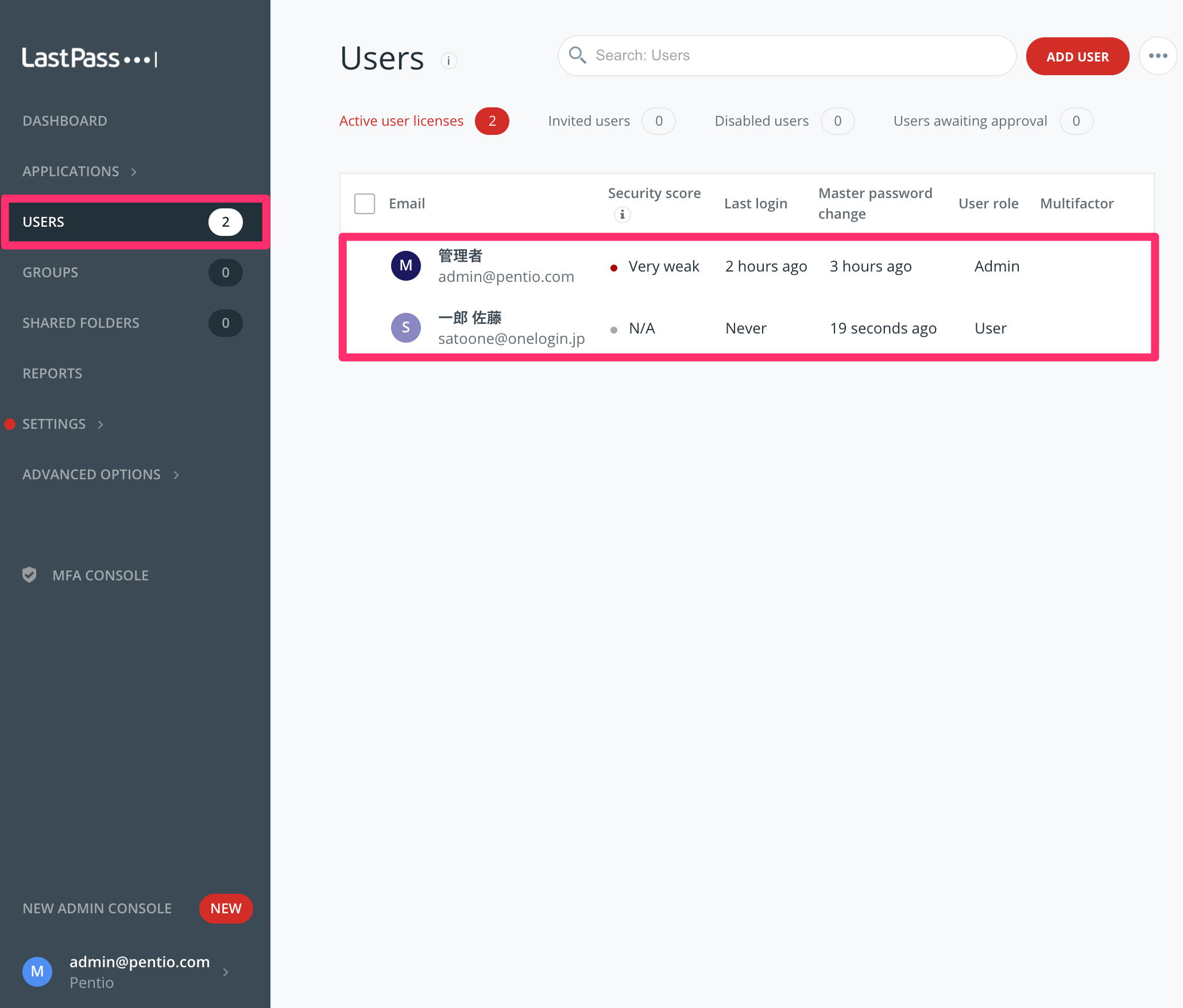
Task: Click the Invited users count 0
Action: coord(659,121)
